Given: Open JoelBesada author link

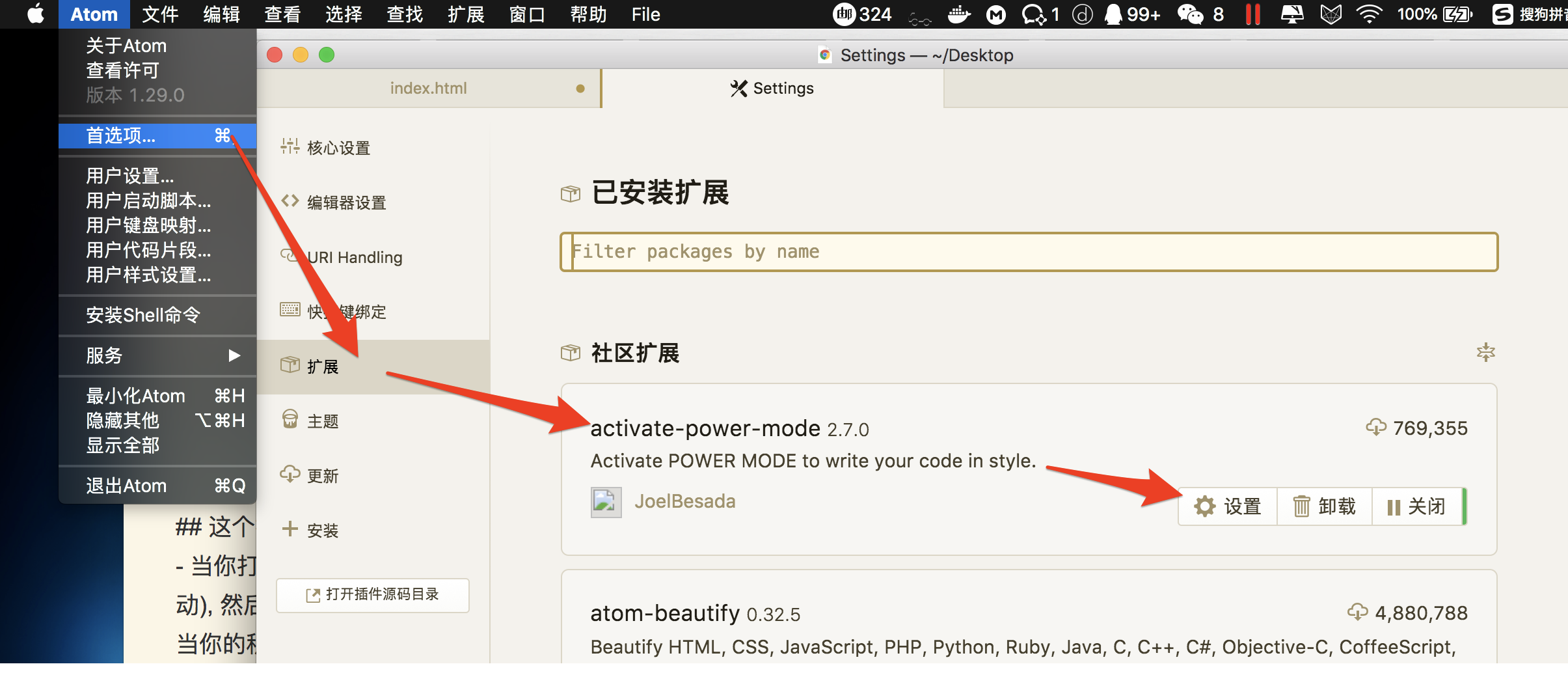Looking at the screenshot, I should click(685, 501).
